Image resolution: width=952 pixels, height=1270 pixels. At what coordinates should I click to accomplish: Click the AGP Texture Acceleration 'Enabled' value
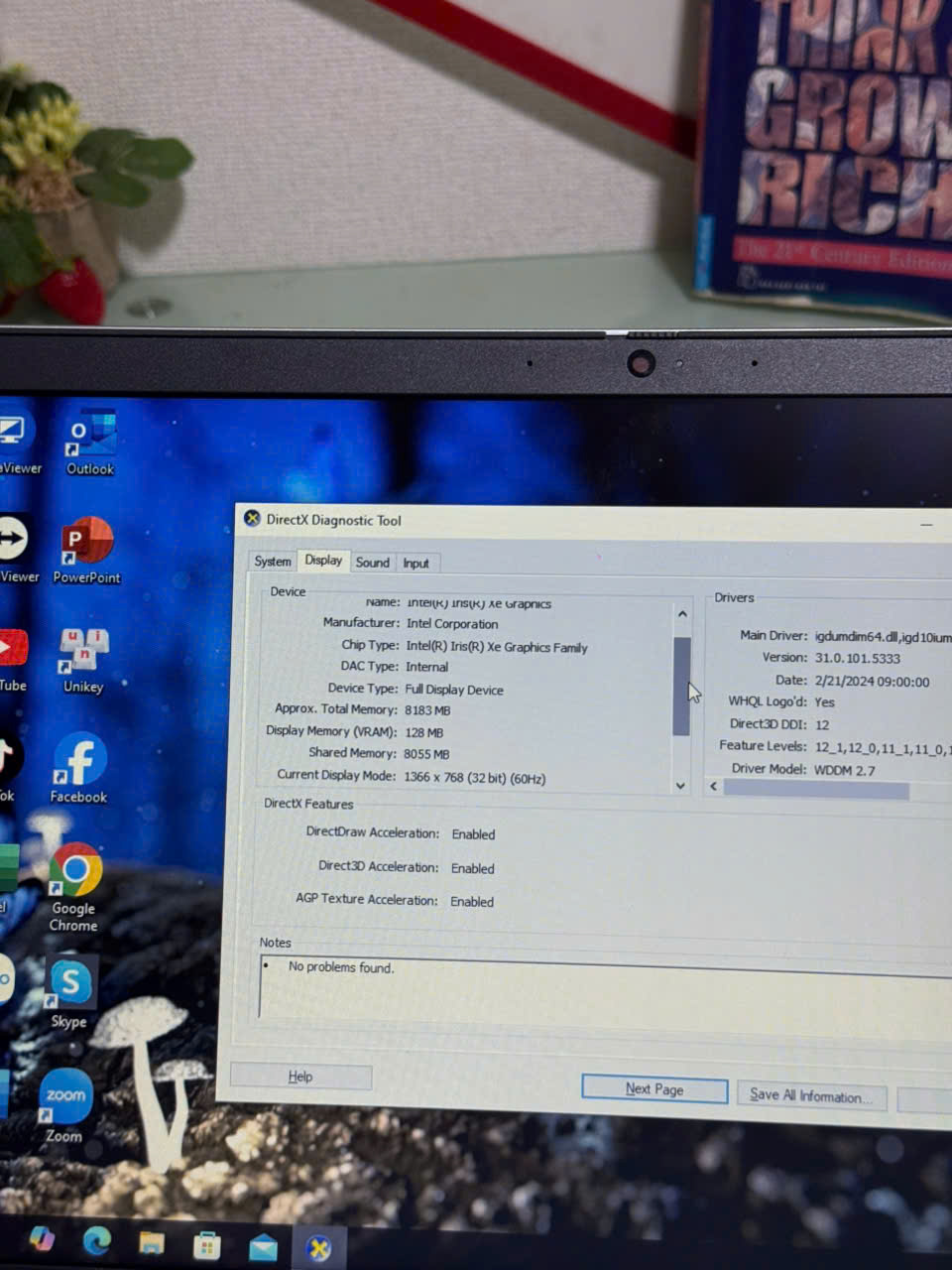472,902
